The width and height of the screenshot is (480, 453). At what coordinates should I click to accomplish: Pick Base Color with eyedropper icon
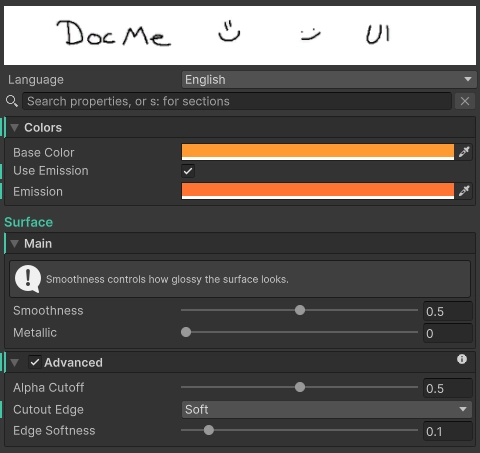(464, 152)
